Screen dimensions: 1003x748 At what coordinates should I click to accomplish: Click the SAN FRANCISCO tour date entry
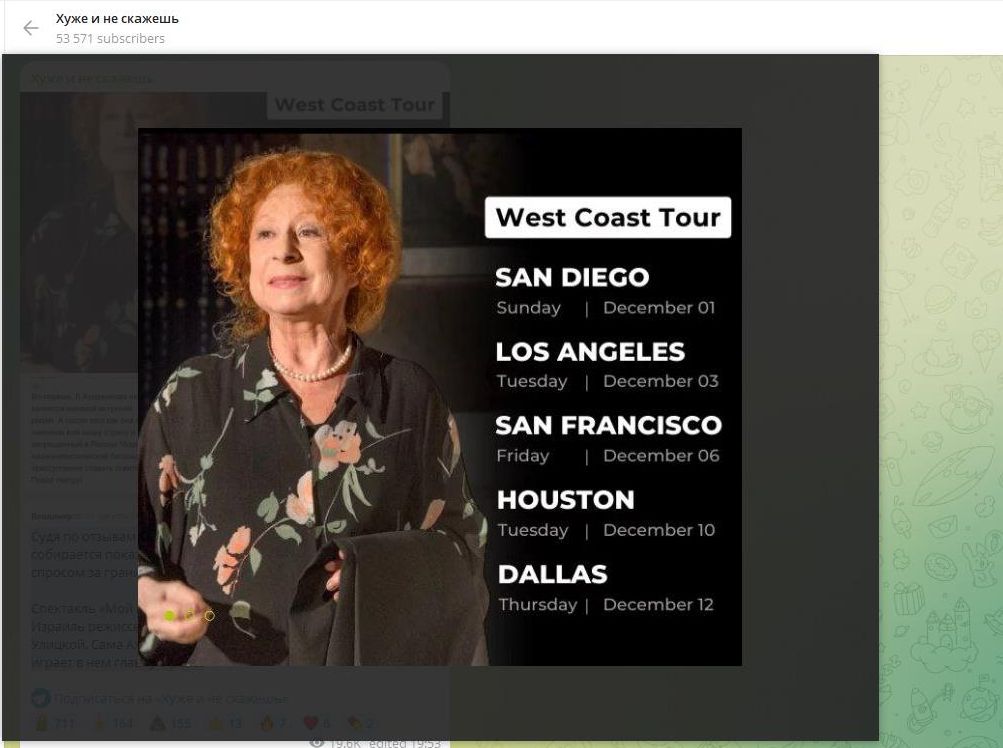coord(608,426)
